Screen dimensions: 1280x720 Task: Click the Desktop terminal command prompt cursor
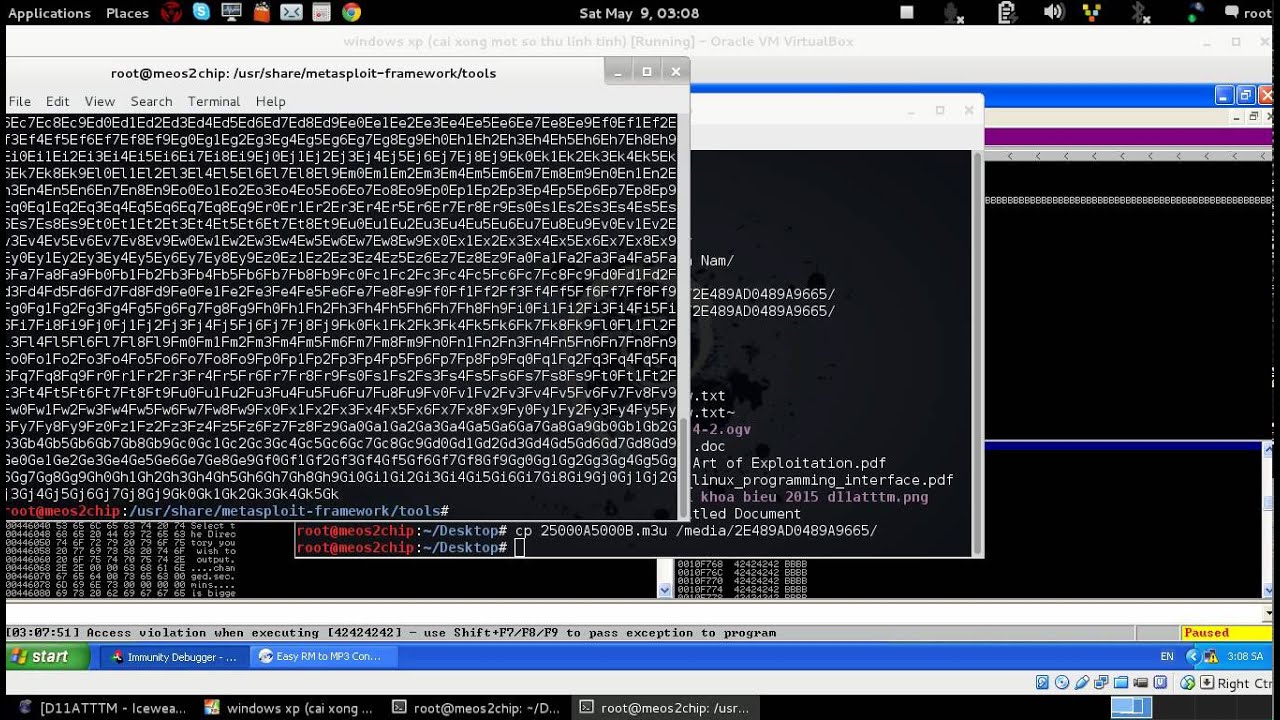[x=519, y=547]
